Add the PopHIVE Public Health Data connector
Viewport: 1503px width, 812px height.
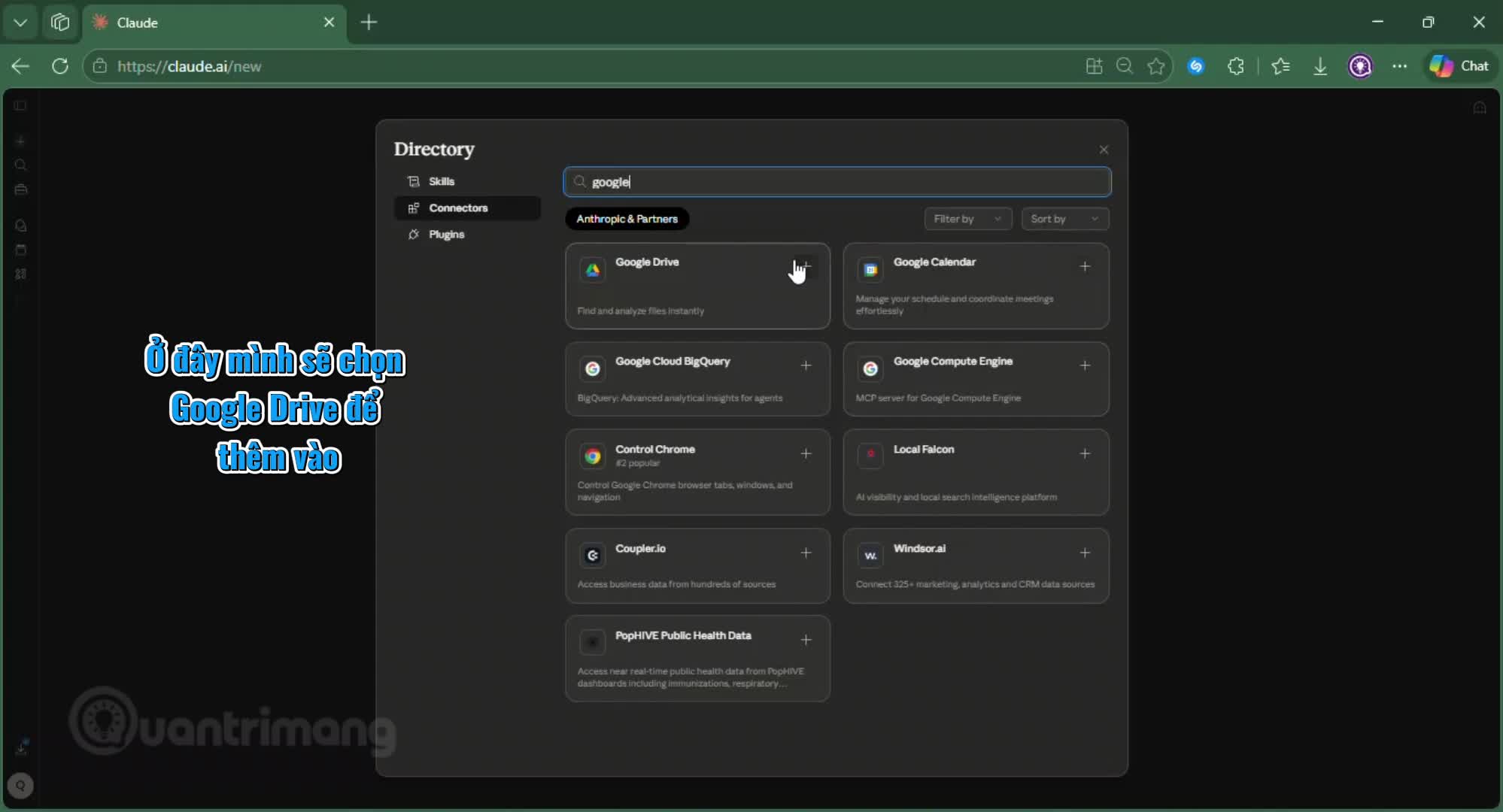[806, 640]
